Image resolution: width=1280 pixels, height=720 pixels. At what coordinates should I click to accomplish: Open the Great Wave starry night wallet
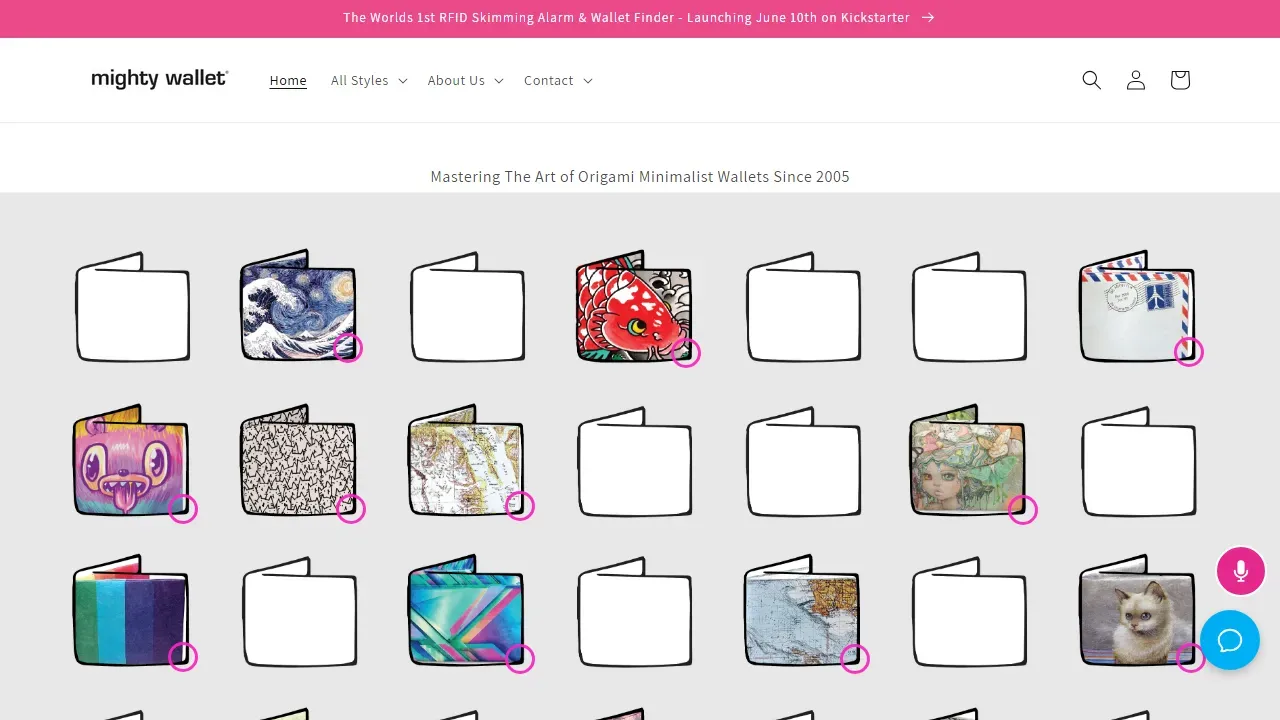[299, 306]
